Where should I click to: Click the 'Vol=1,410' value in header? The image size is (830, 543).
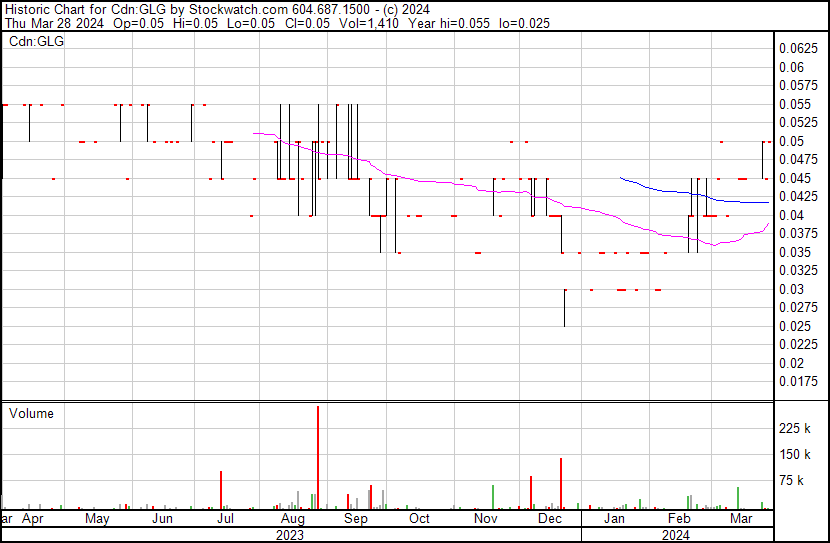pyautogui.click(x=368, y=23)
